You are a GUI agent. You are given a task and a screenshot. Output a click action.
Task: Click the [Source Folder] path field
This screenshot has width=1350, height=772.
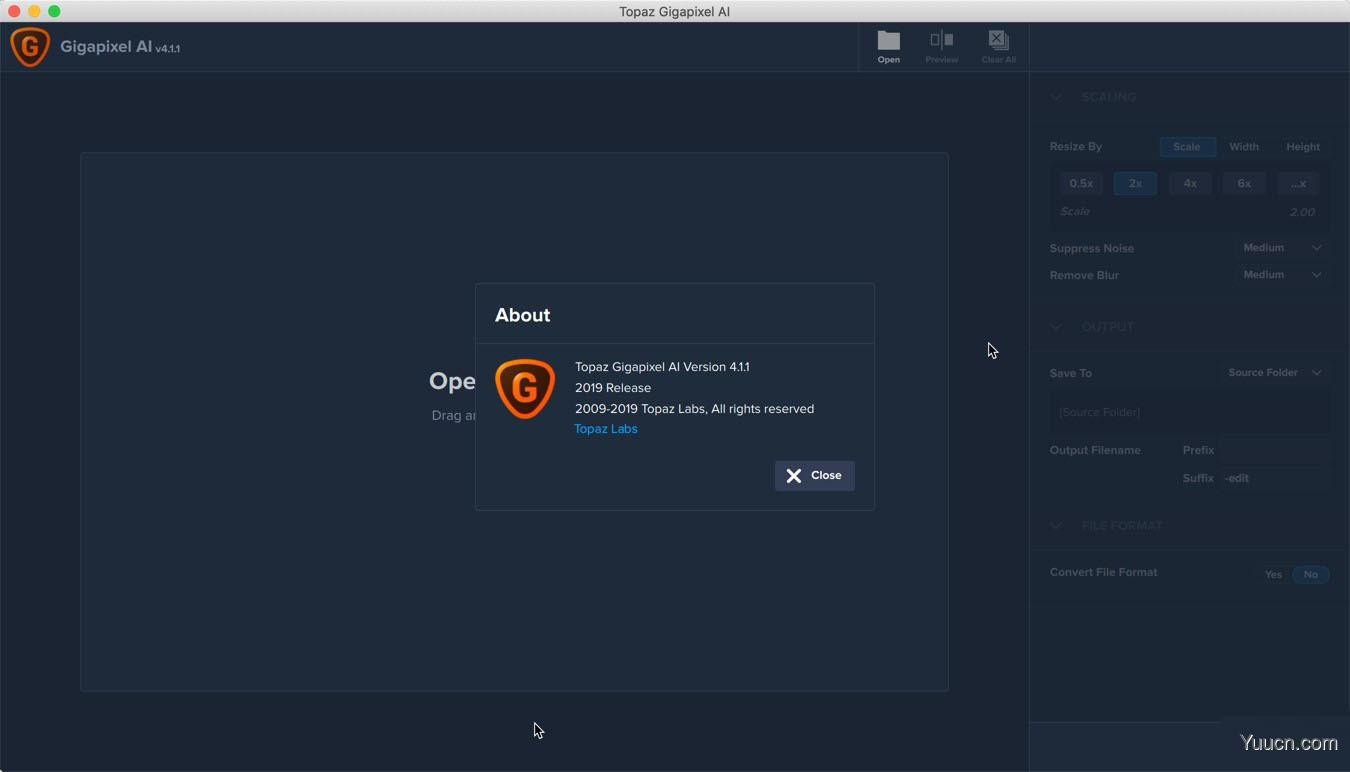[1190, 412]
